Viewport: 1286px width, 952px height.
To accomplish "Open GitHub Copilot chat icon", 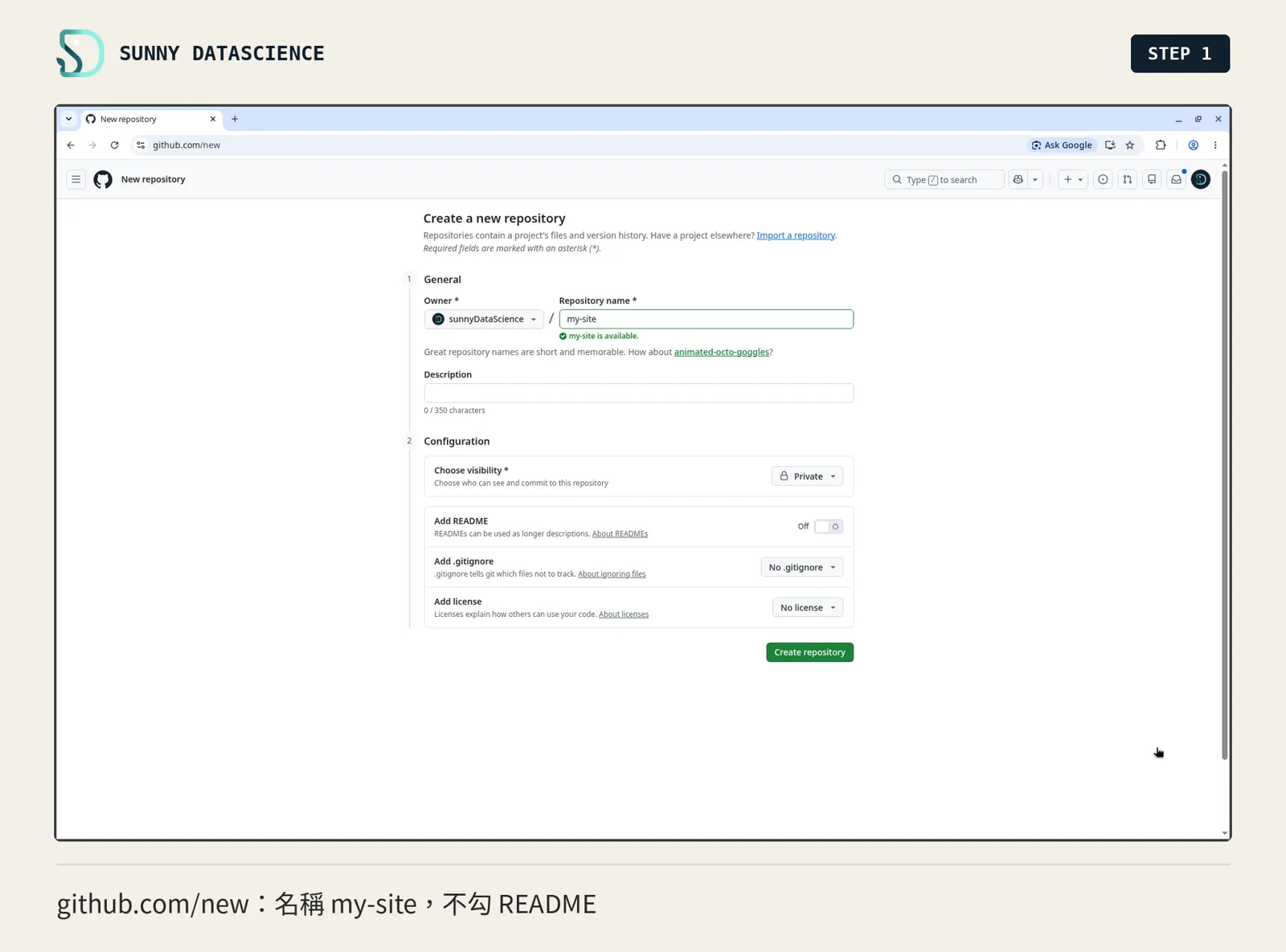I will pos(1018,179).
